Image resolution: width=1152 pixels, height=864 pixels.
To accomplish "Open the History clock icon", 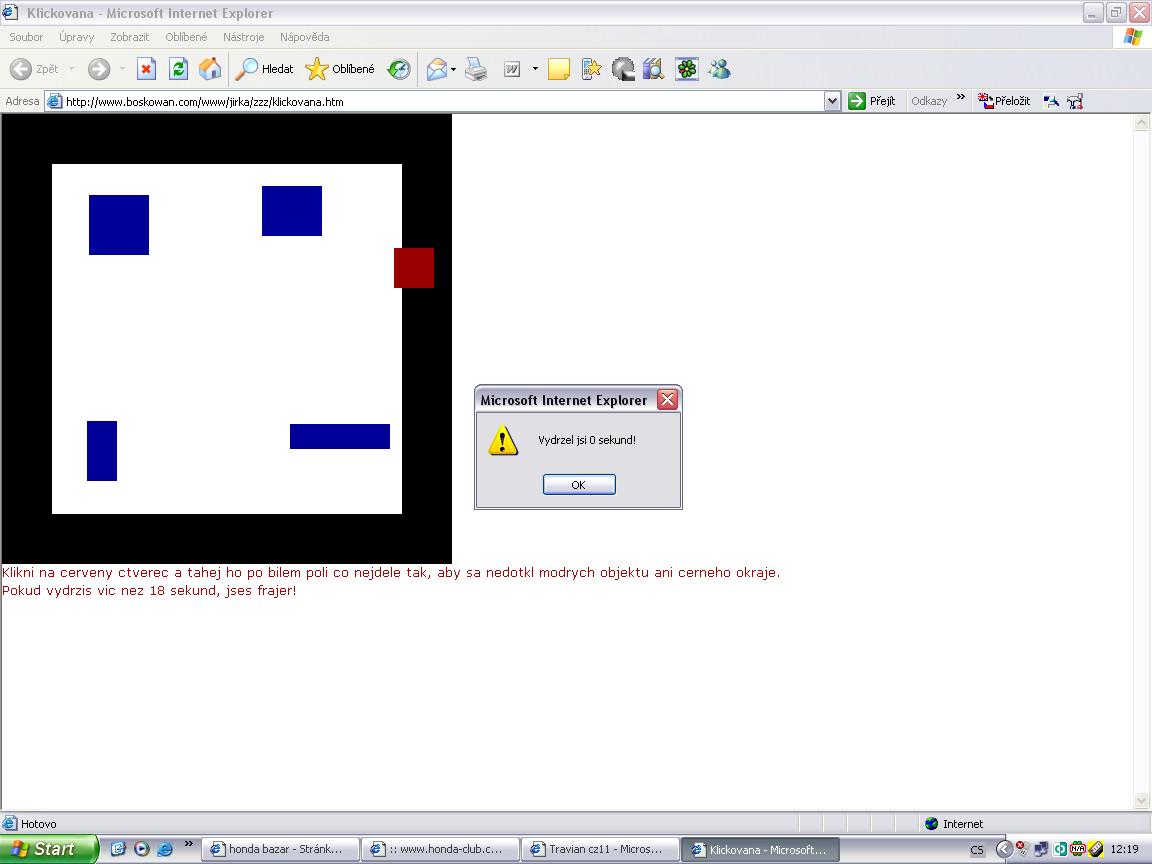I will tap(399, 69).
